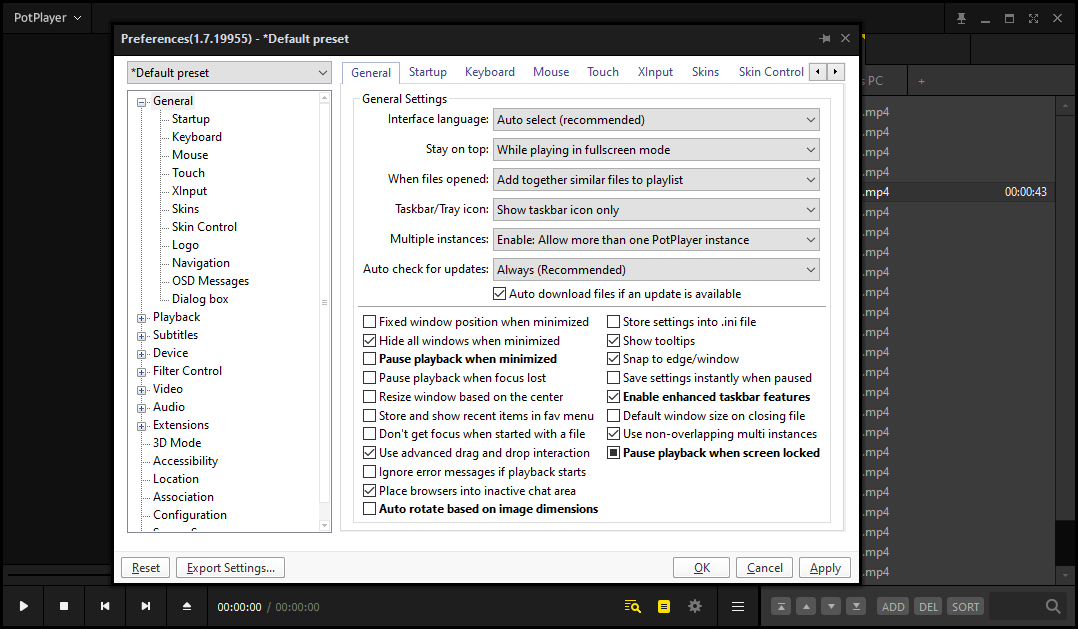1078x629 pixels.
Task: Skip to previous track in PotPlayer
Action: [x=104, y=606]
